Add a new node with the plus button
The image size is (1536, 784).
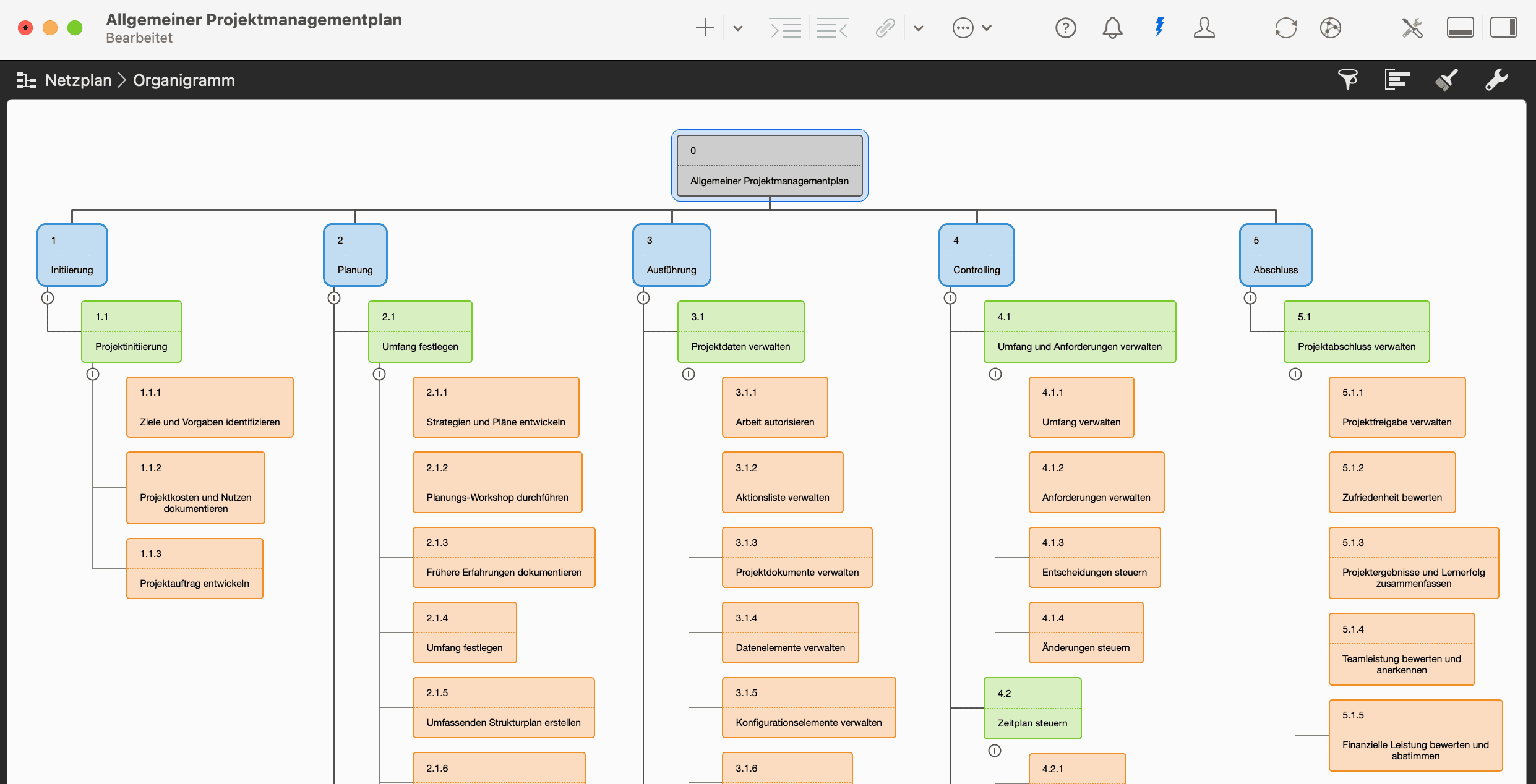705,28
